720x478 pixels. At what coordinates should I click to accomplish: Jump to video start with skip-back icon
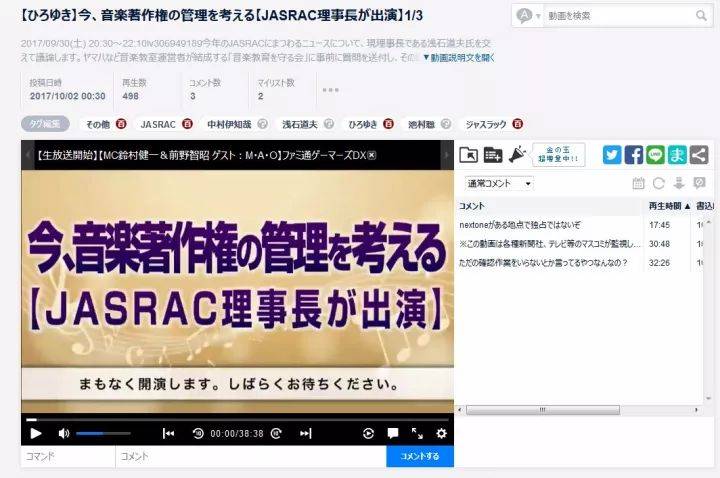tap(168, 433)
